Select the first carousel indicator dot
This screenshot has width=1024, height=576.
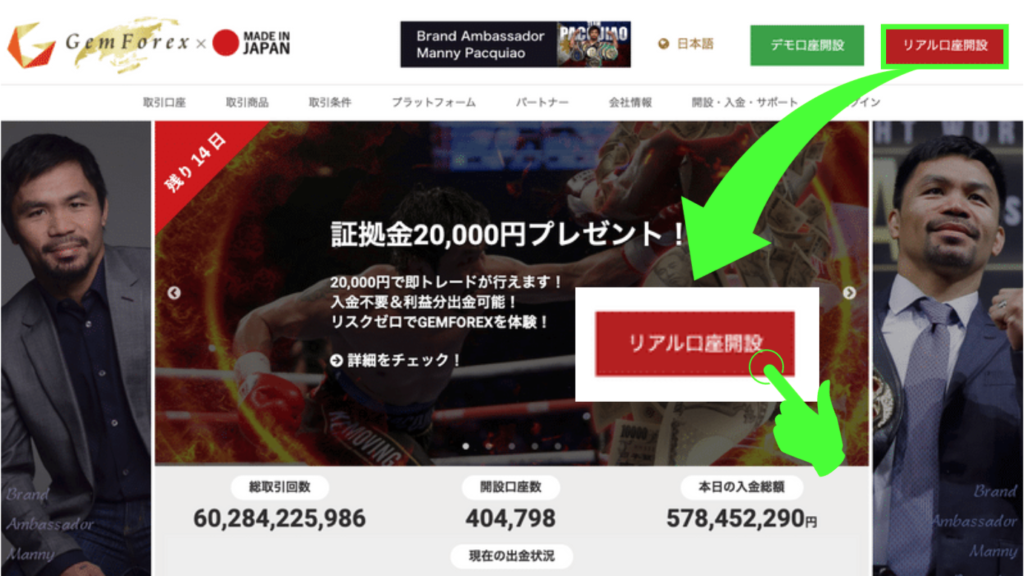click(466, 446)
